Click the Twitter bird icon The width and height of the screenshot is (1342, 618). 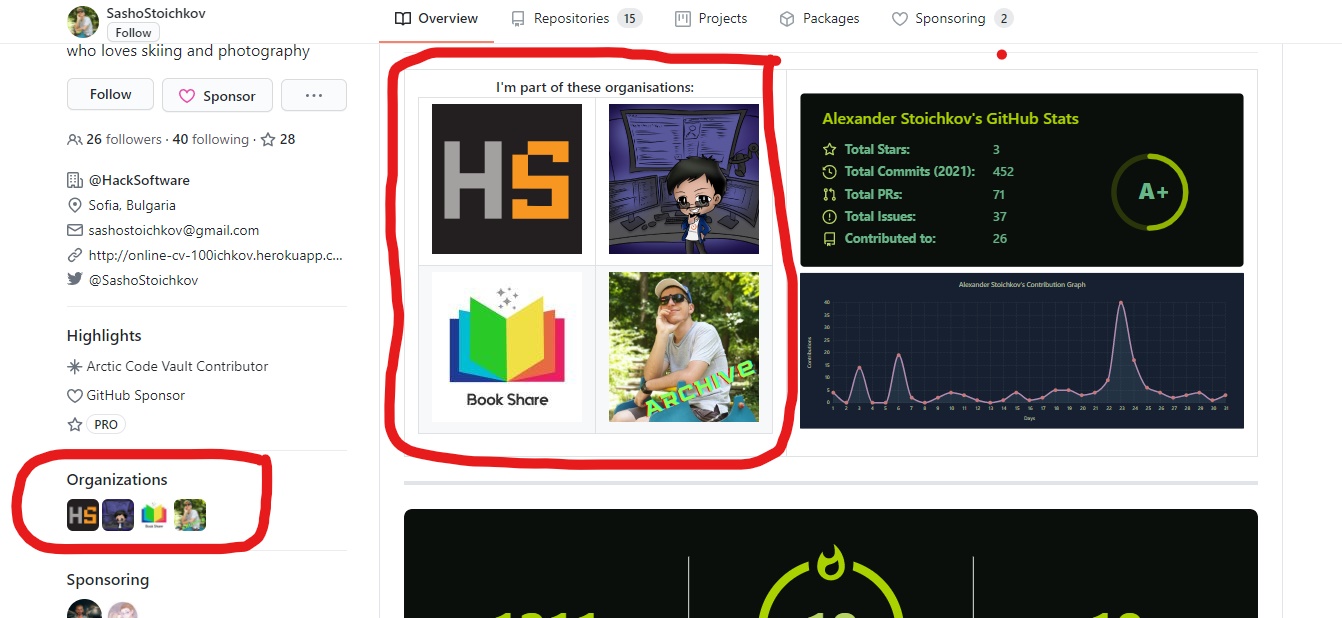pos(75,280)
